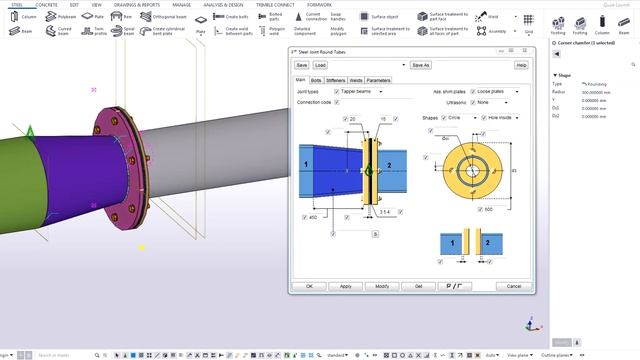Click Surface treatment to selected area

(385, 31)
